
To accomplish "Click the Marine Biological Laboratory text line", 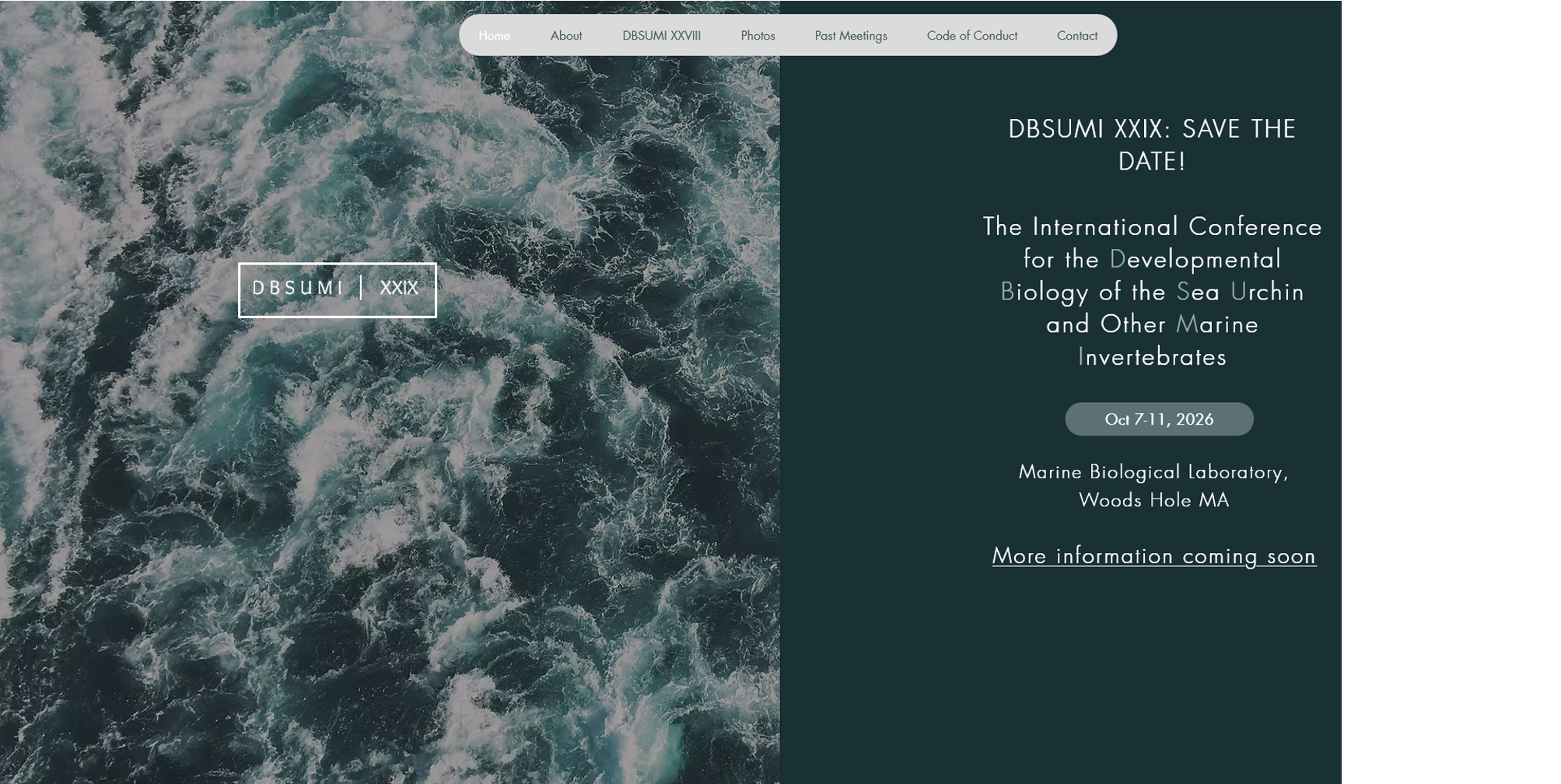I will (x=1153, y=472).
